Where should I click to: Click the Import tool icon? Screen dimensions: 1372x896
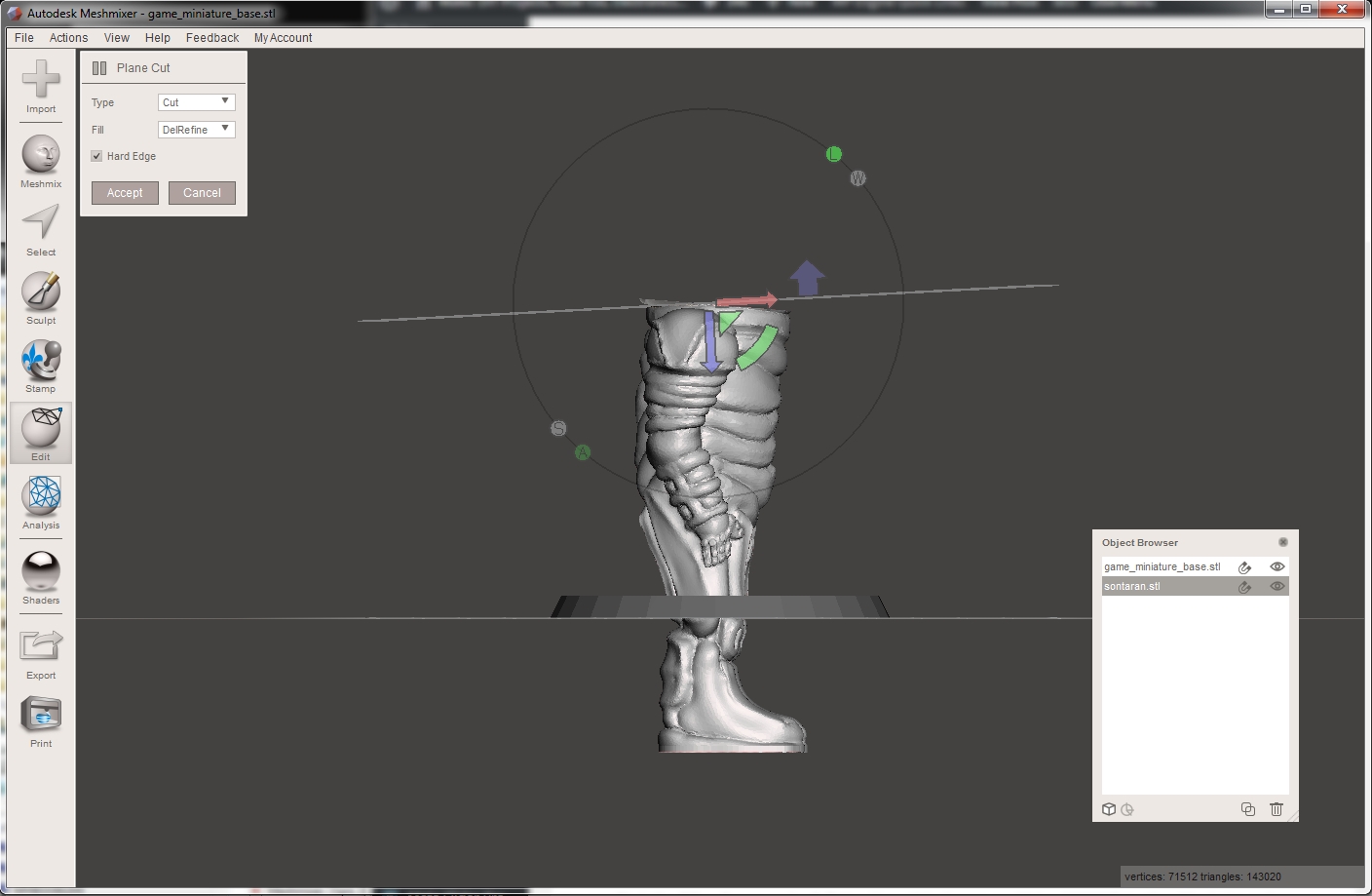click(41, 79)
